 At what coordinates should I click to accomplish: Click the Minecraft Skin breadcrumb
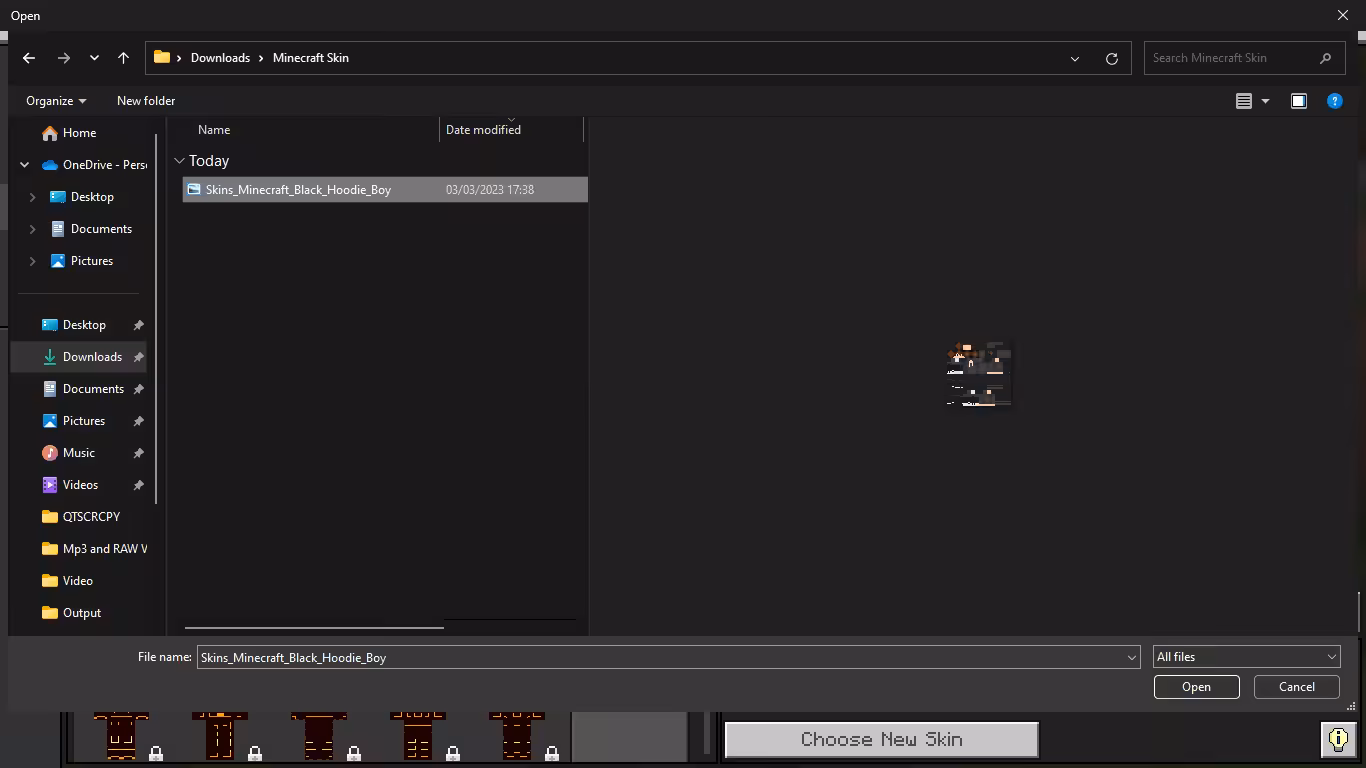pyautogui.click(x=311, y=58)
